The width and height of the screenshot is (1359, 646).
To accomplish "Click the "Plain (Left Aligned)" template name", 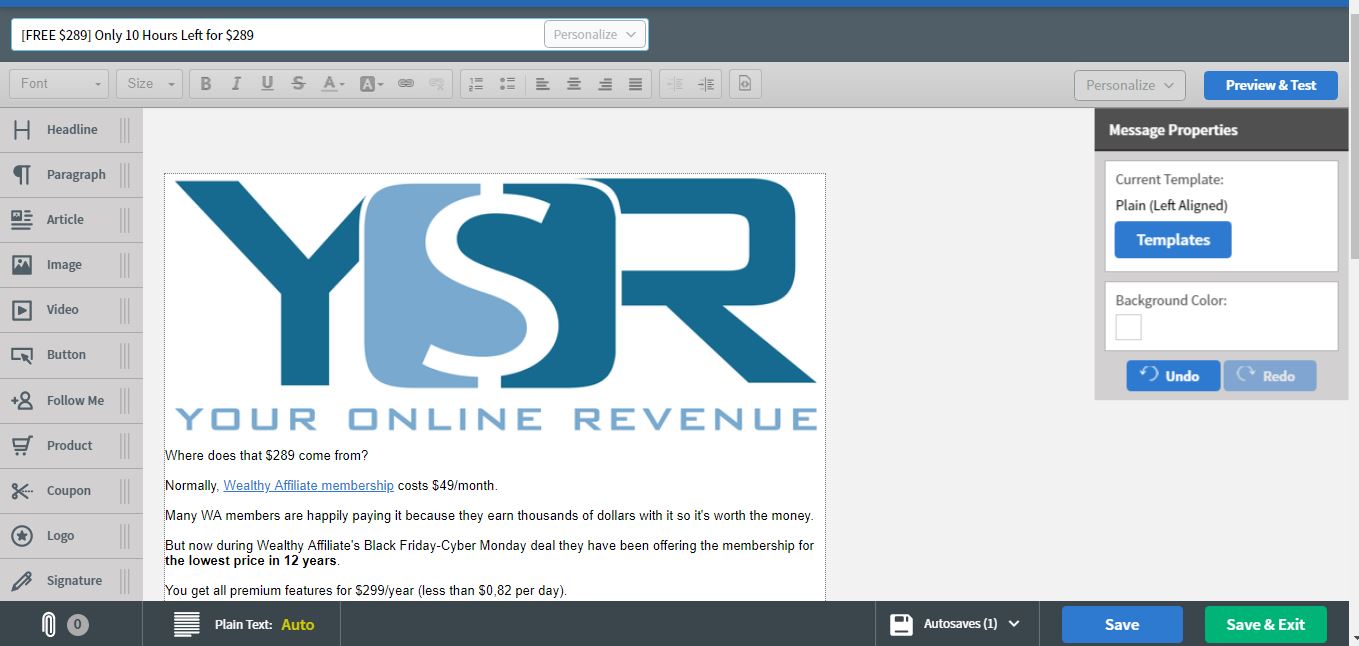I will 1172,205.
